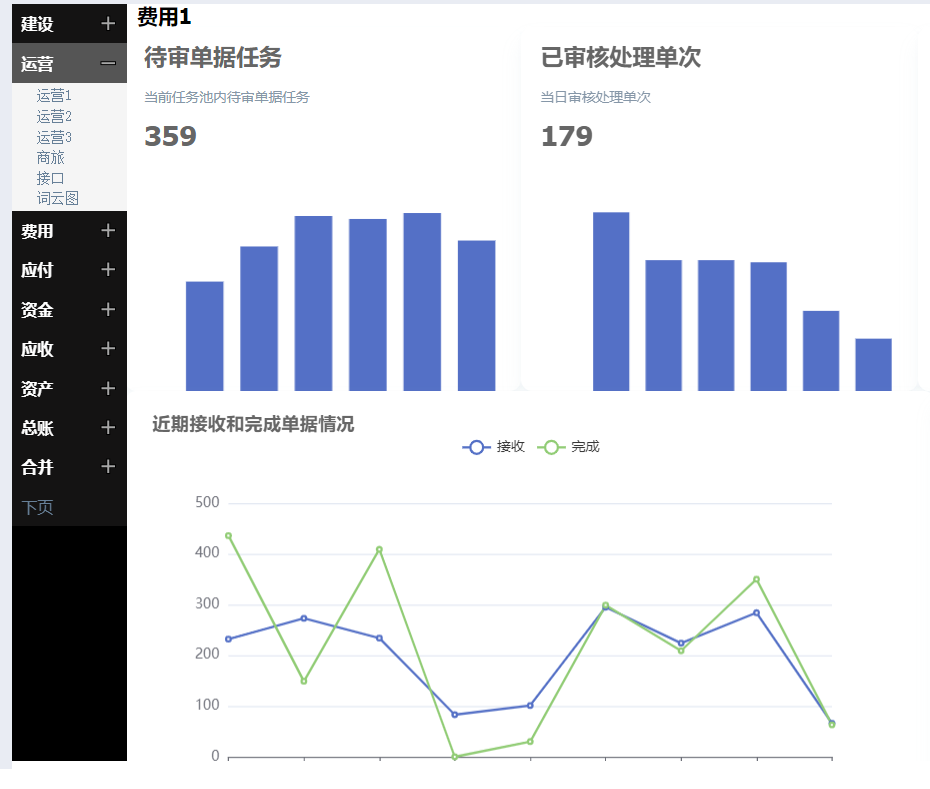Expand 应收 using the plus icon

108,349
